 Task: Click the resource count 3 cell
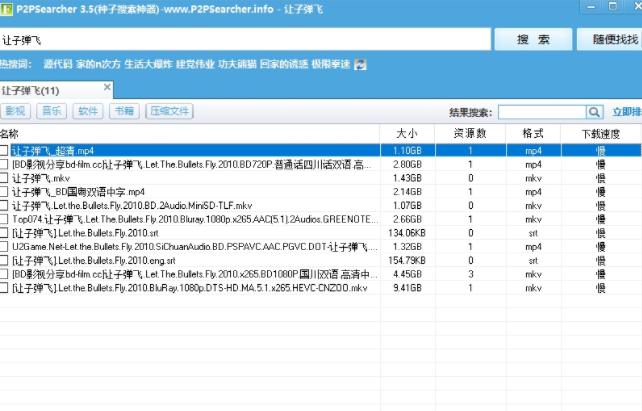pos(470,274)
